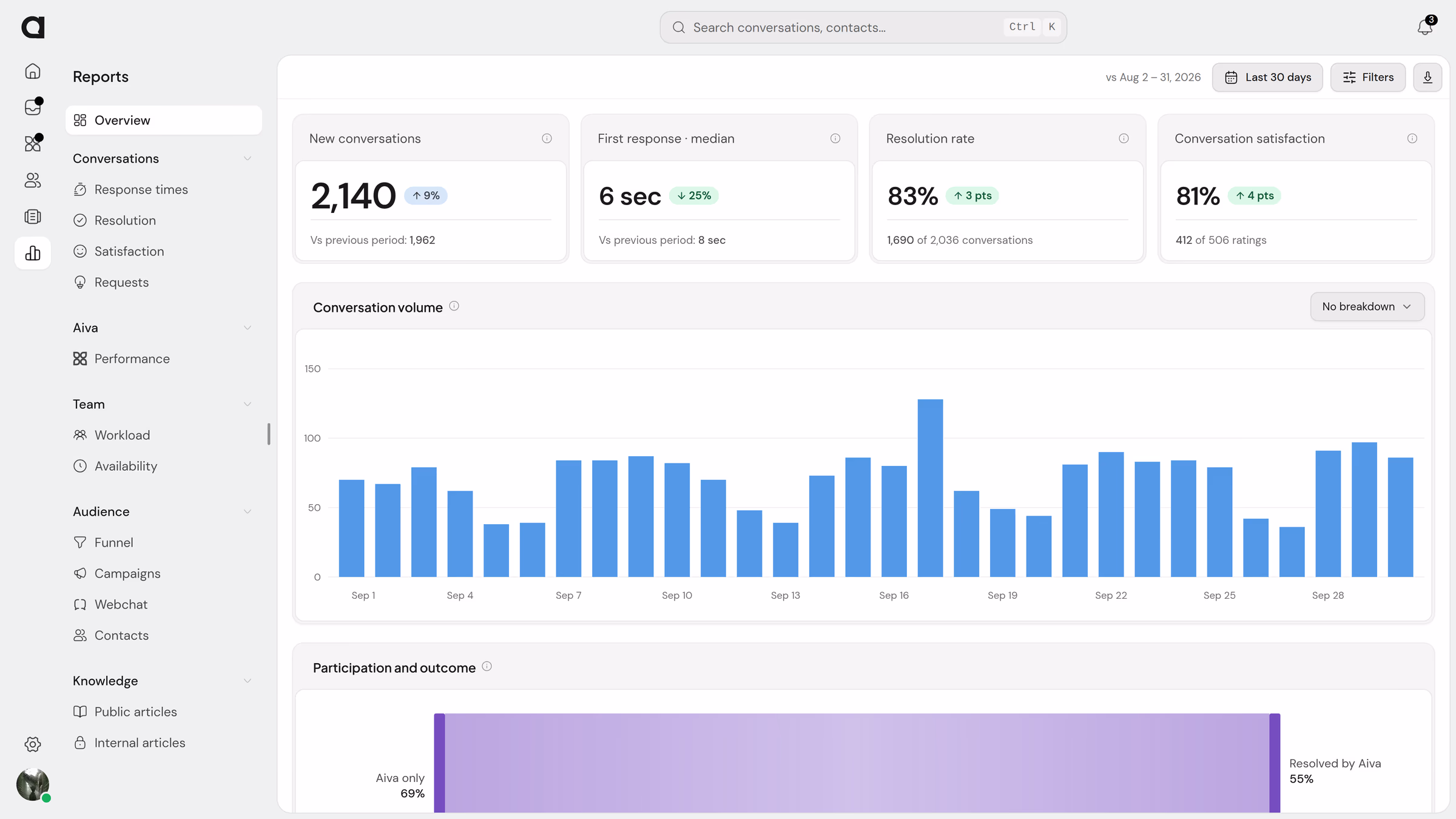Collapse the Conversations section

[248, 158]
